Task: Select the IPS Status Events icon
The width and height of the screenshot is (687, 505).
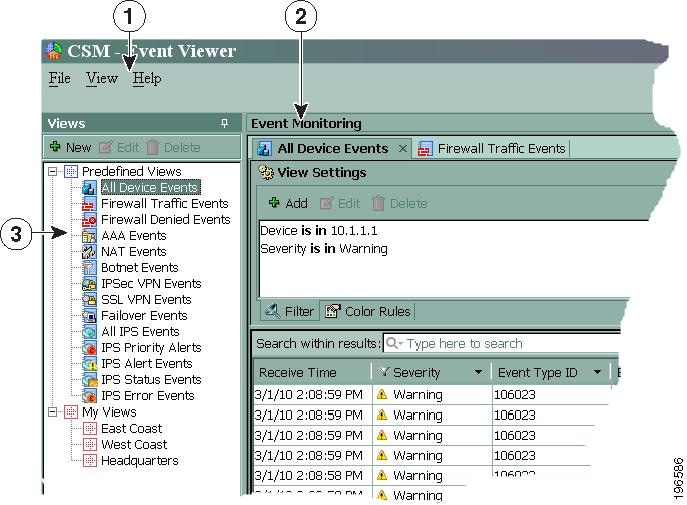Action: click(89, 380)
